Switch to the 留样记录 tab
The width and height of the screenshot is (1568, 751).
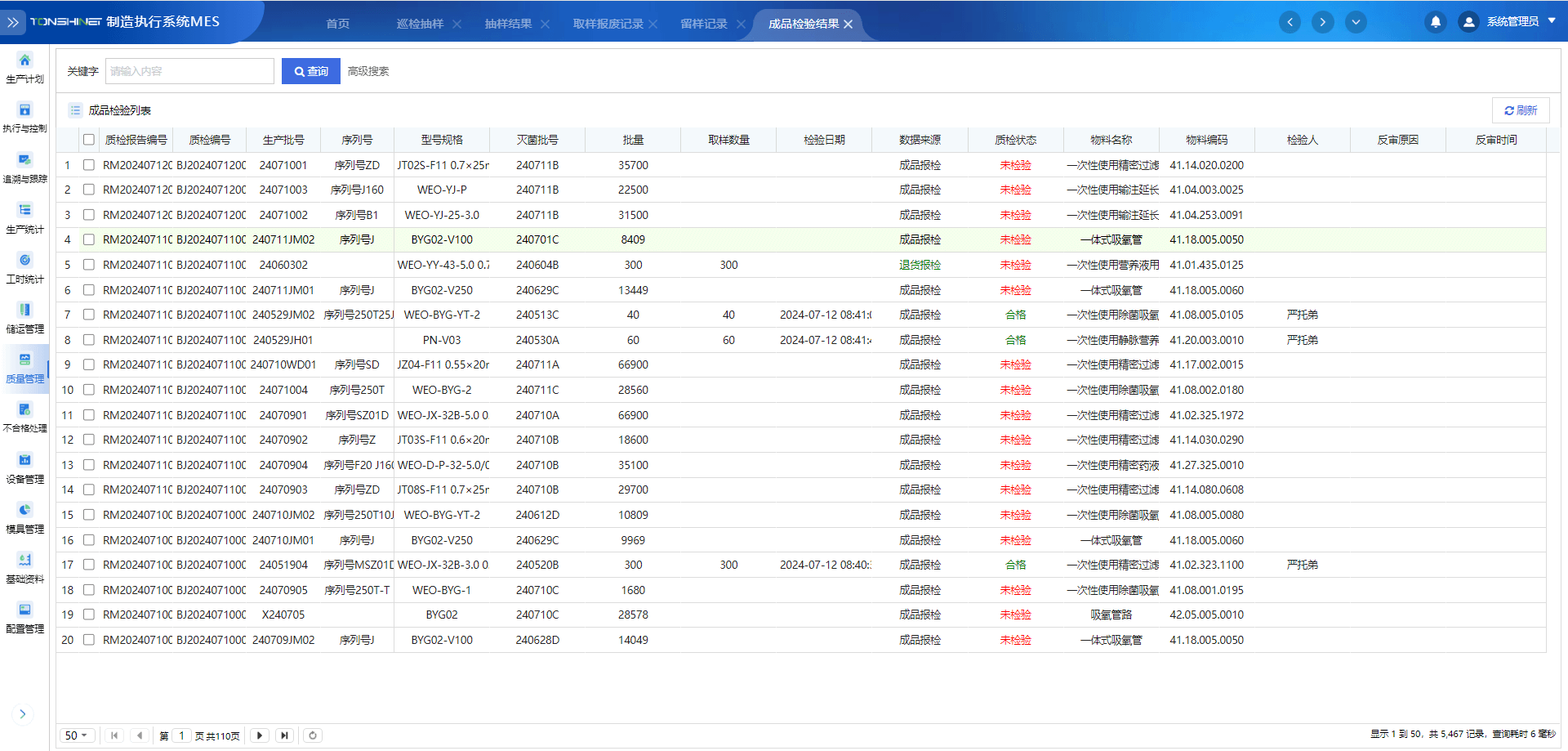tap(703, 24)
